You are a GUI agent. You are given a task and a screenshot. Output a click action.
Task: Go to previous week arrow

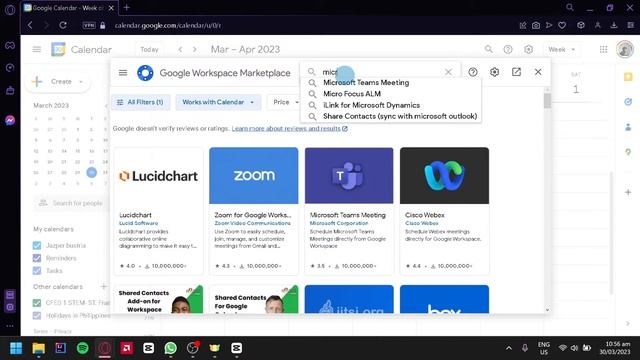[x=180, y=49]
